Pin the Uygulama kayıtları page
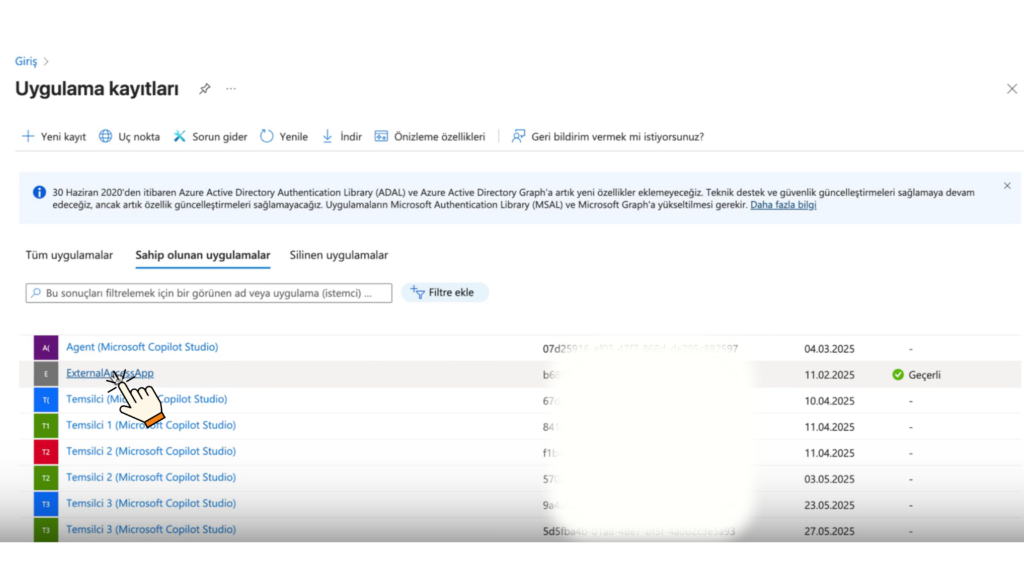1024x576 pixels. coord(204,88)
